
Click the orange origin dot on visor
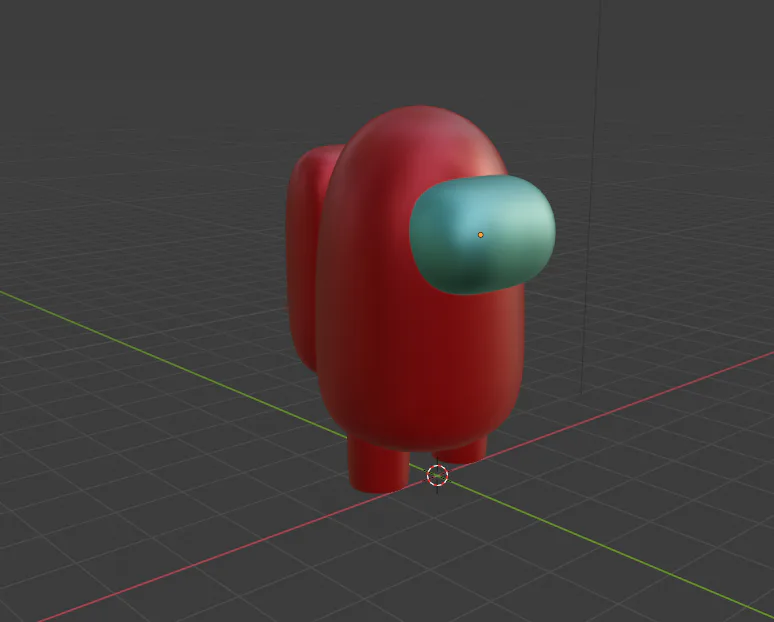click(481, 235)
